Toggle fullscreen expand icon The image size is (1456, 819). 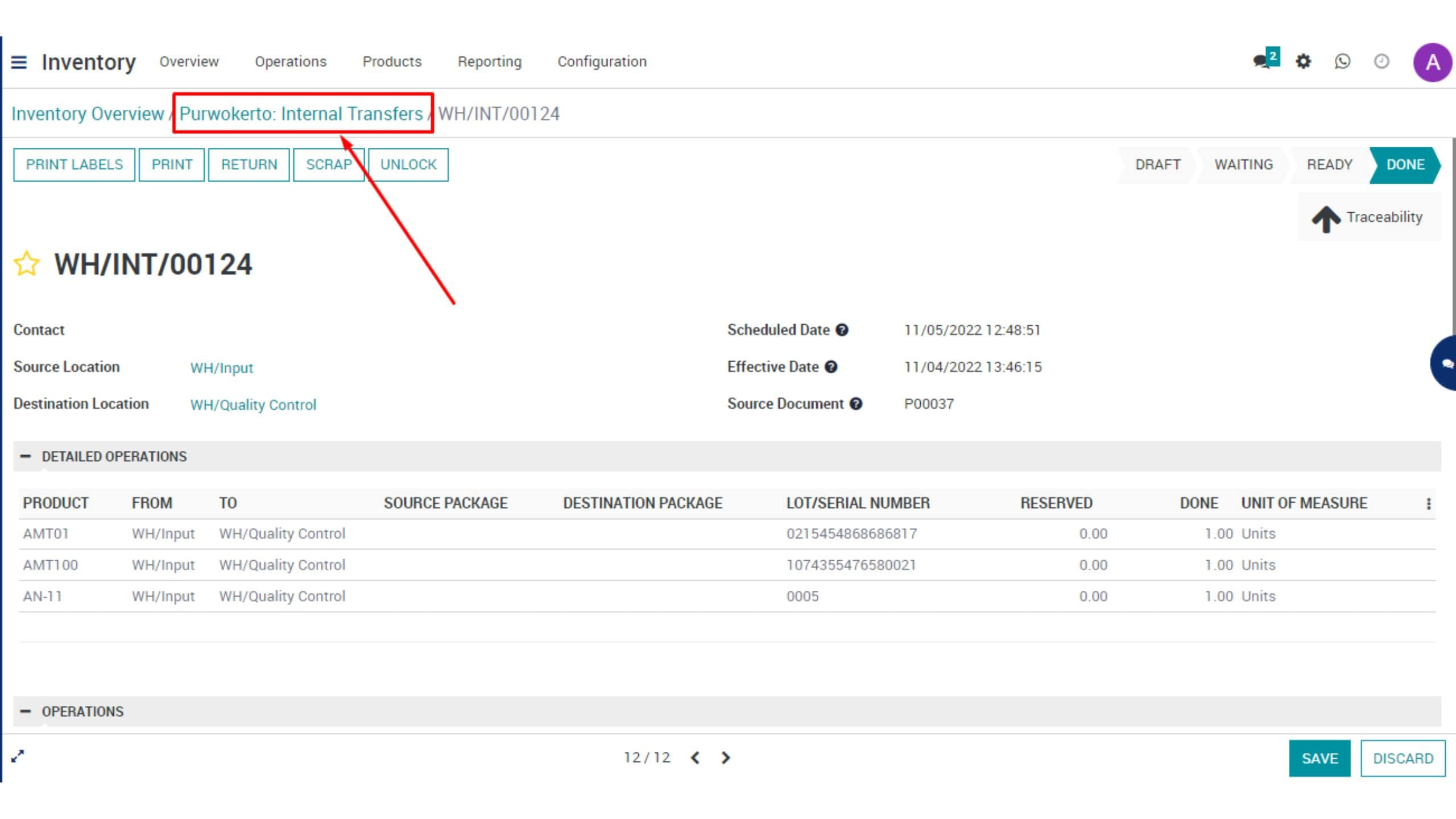[x=18, y=756]
